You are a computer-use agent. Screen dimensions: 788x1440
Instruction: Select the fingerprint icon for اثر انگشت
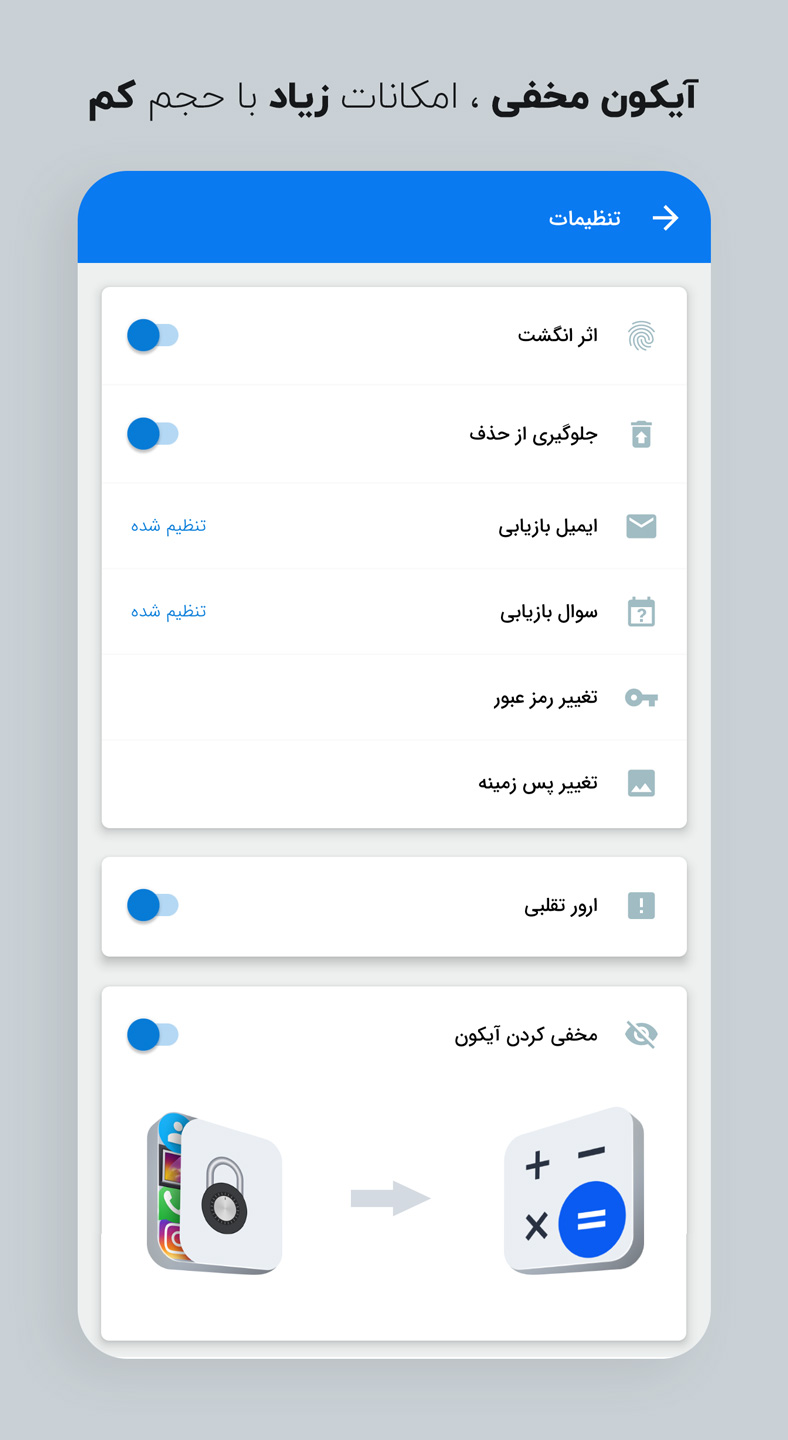641,335
